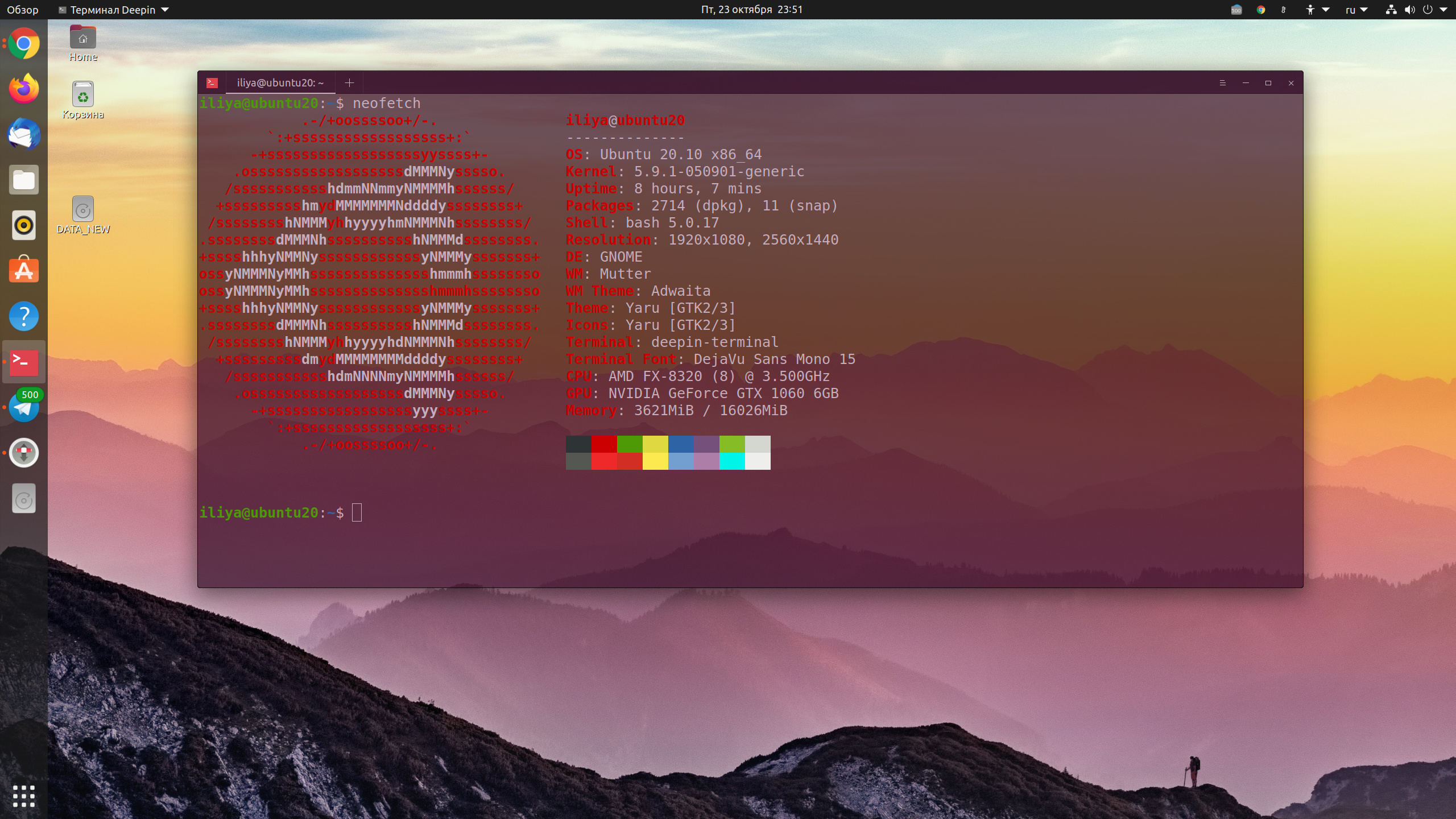Open the clock showing Пт, 23 октября 23:51
The image size is (1456, 819).
coord(751,10)
